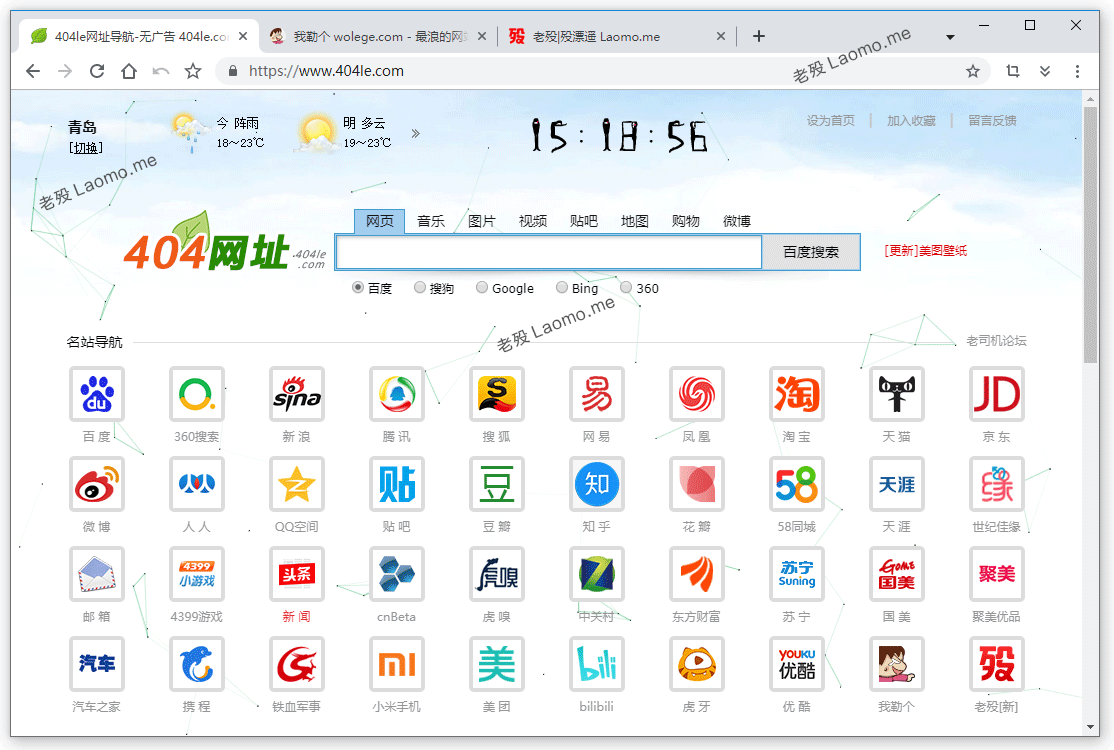Open the 老殁[新] site icon
The height and width of the screenshot is (750, 1114).
pyautogui.click(x=997, y=665)
